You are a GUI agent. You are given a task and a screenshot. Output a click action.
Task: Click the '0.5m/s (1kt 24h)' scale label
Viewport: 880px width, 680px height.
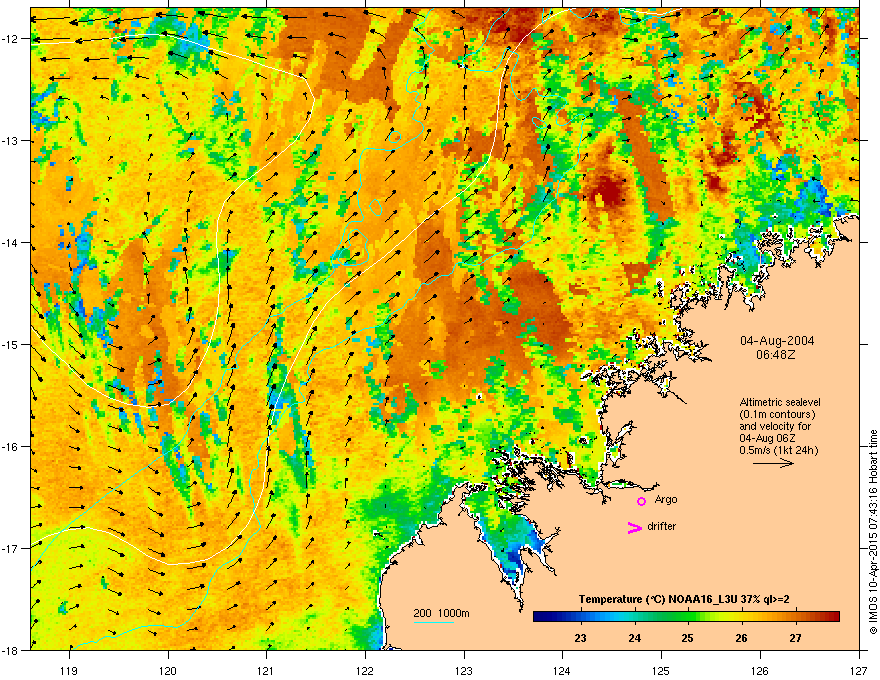coord(778,450)
